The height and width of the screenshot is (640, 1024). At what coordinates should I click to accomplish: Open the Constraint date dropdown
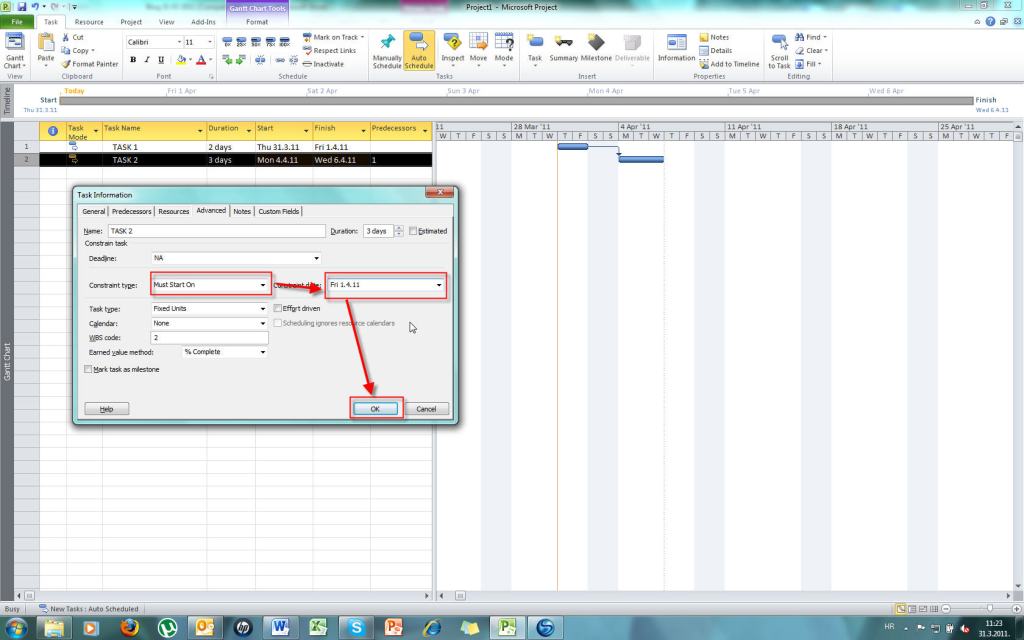point(439,285)
